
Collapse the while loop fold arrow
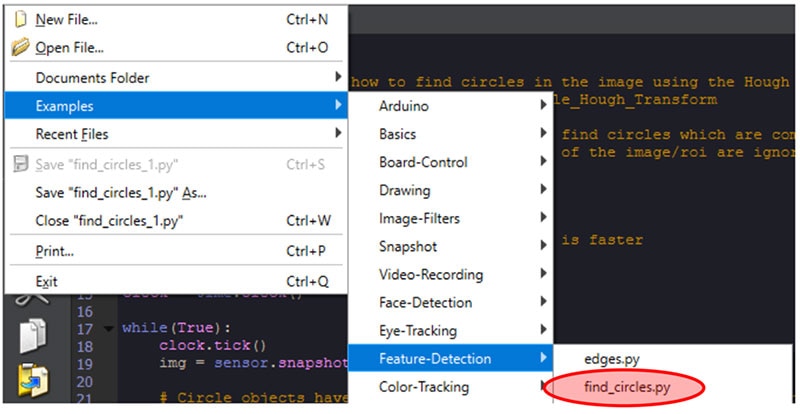pos(107,328)
